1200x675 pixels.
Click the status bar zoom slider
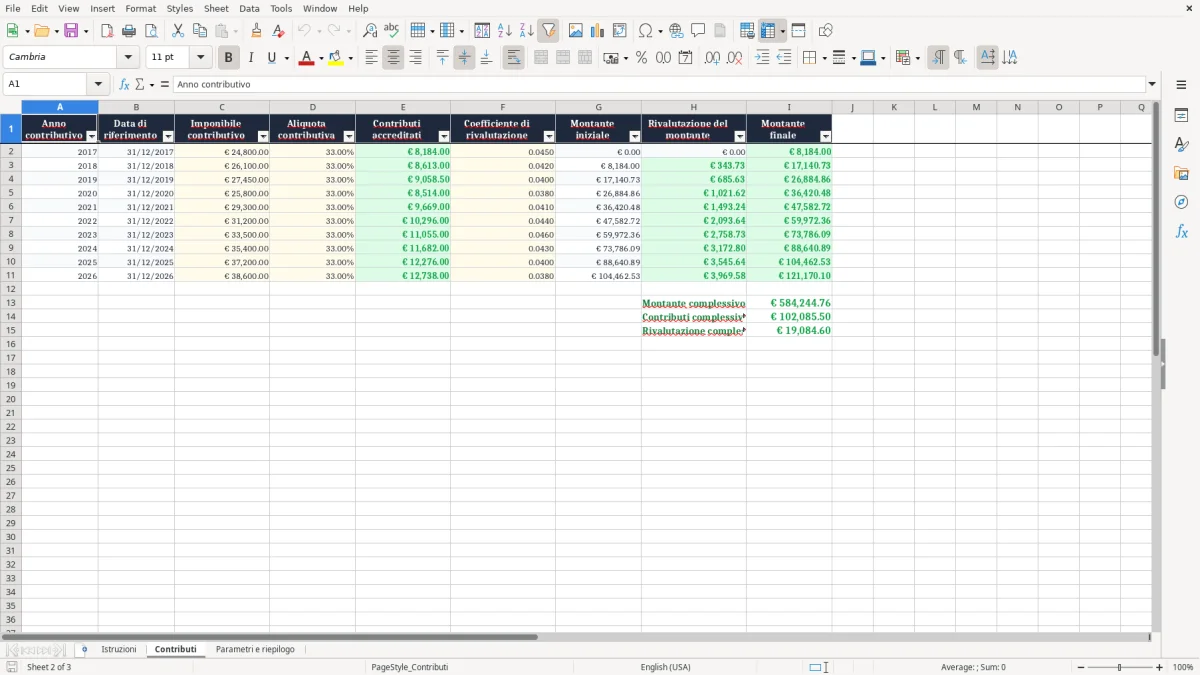tap(1120, 667)
